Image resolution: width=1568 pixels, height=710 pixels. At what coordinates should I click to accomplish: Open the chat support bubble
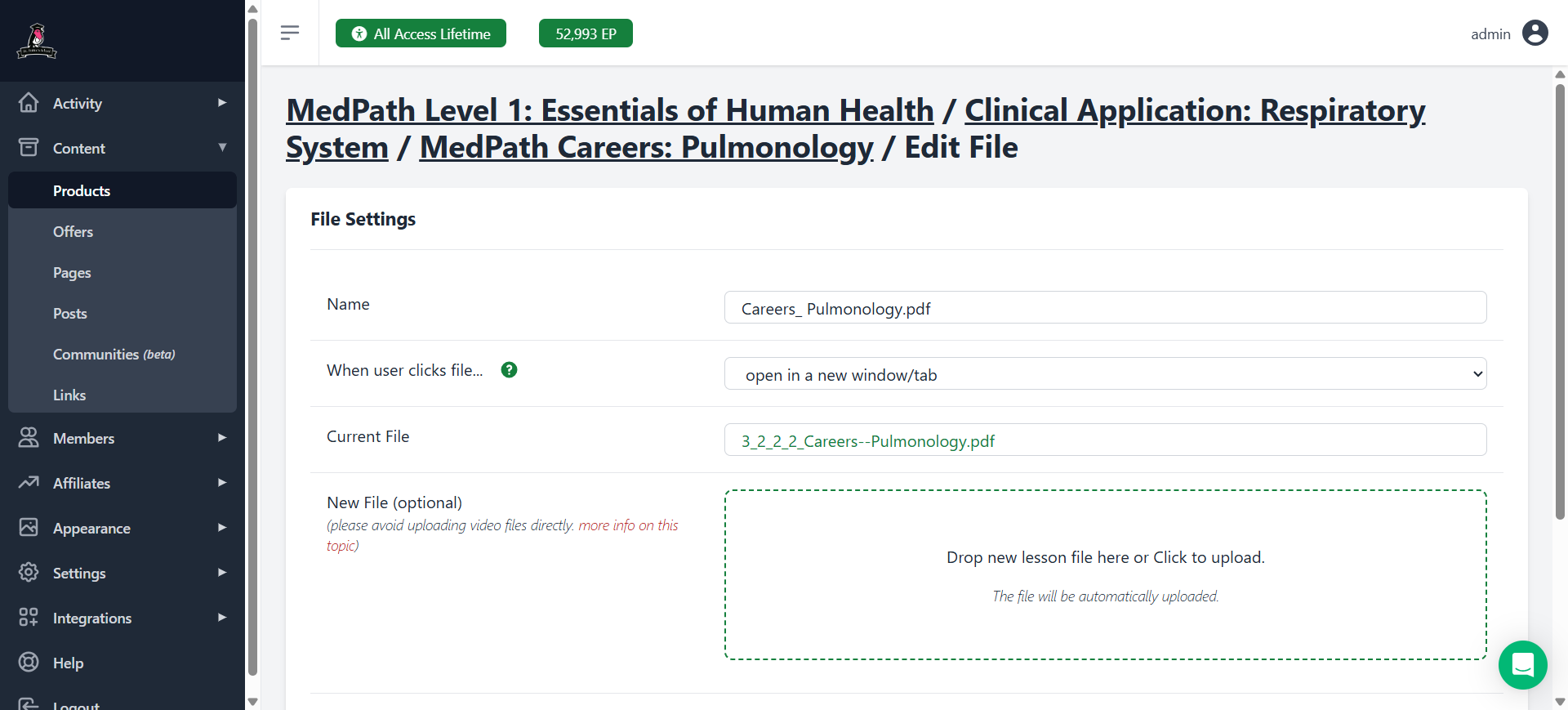point(1522,665)
